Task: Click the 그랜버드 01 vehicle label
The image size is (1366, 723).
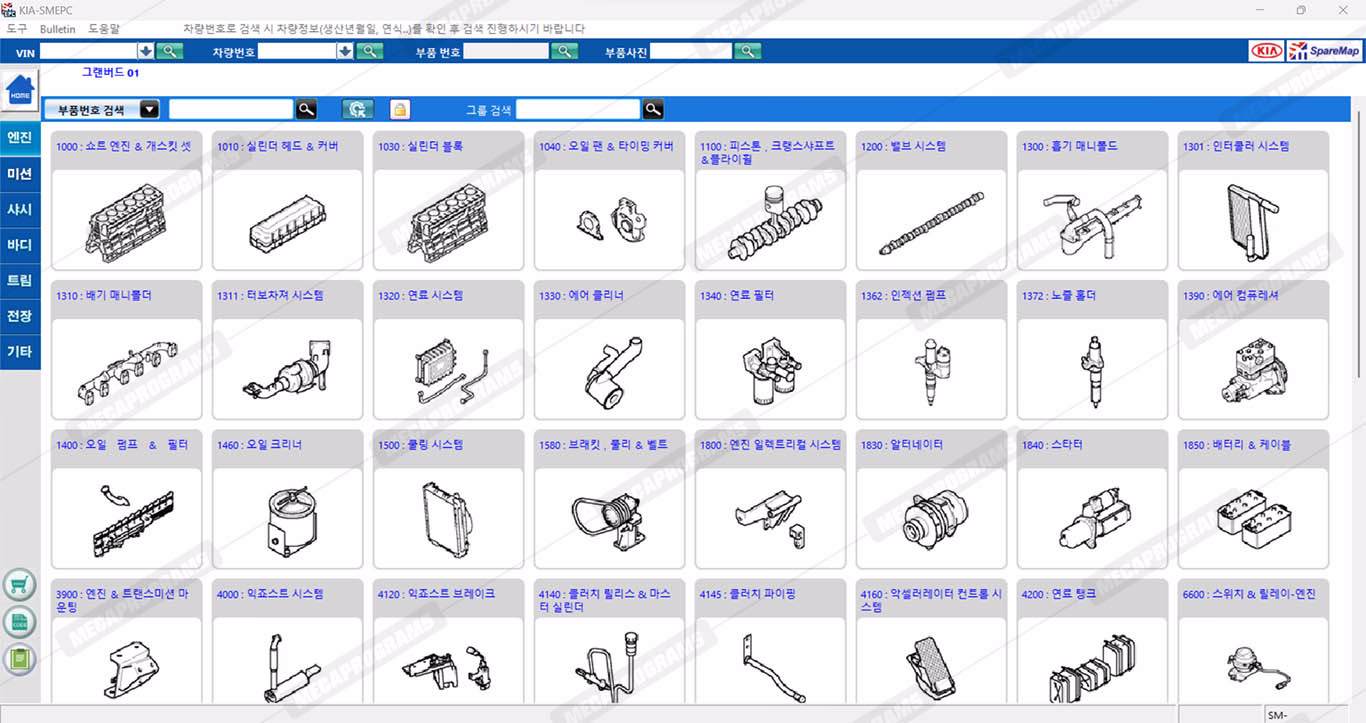Action: pyautogui.click(x=110, y=73)
